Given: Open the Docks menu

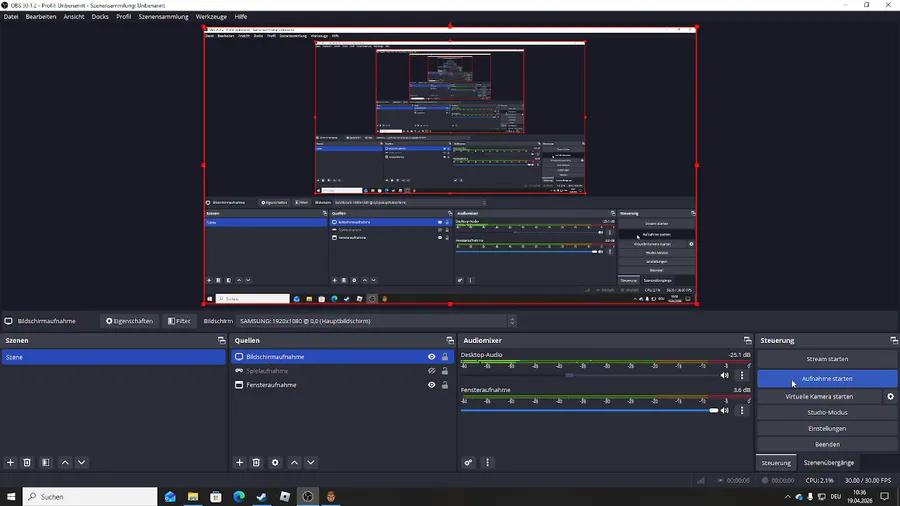Looking at the screenshot, I should [100, 17].
